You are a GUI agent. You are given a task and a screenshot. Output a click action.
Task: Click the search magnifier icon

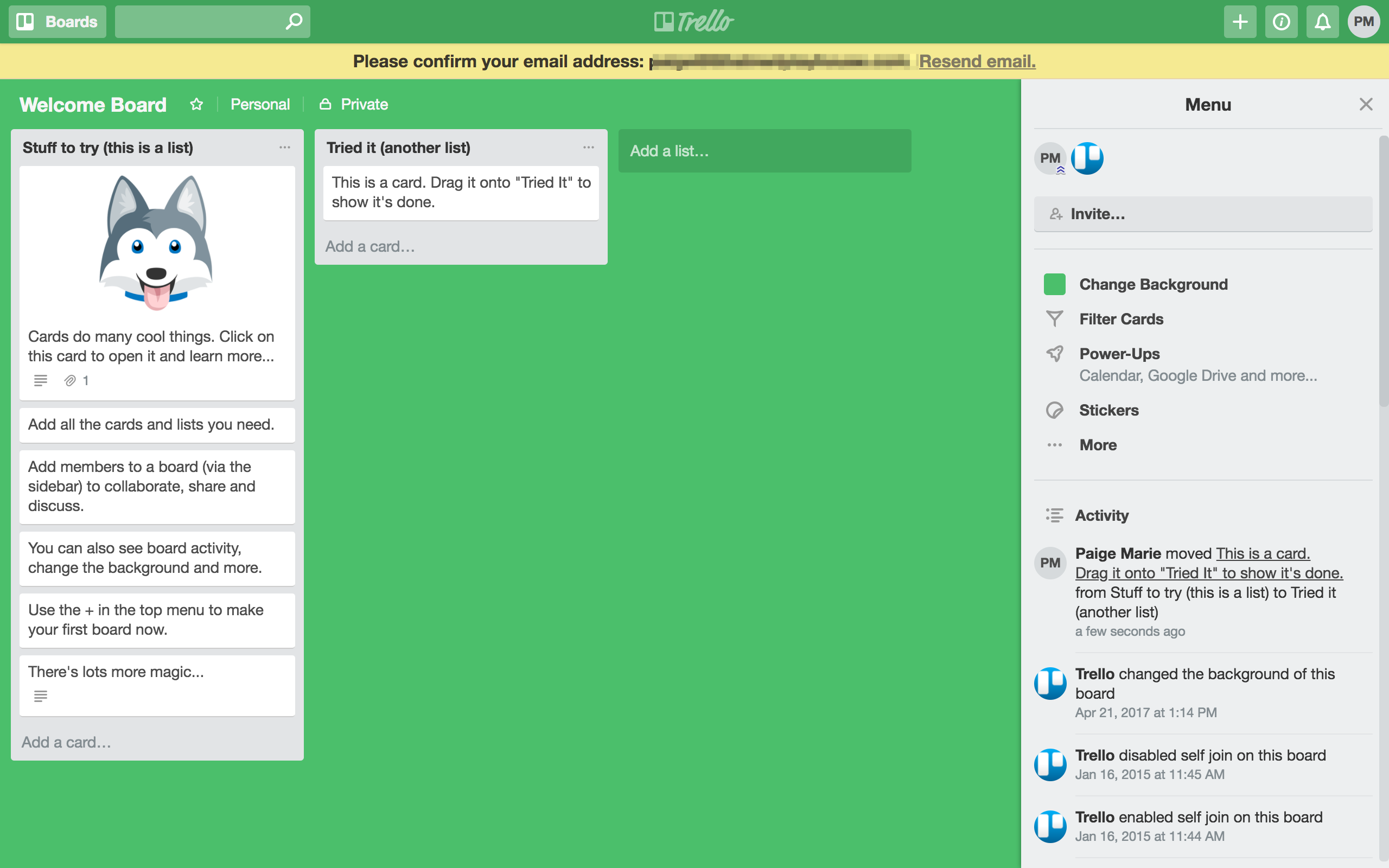pos(294,22)
